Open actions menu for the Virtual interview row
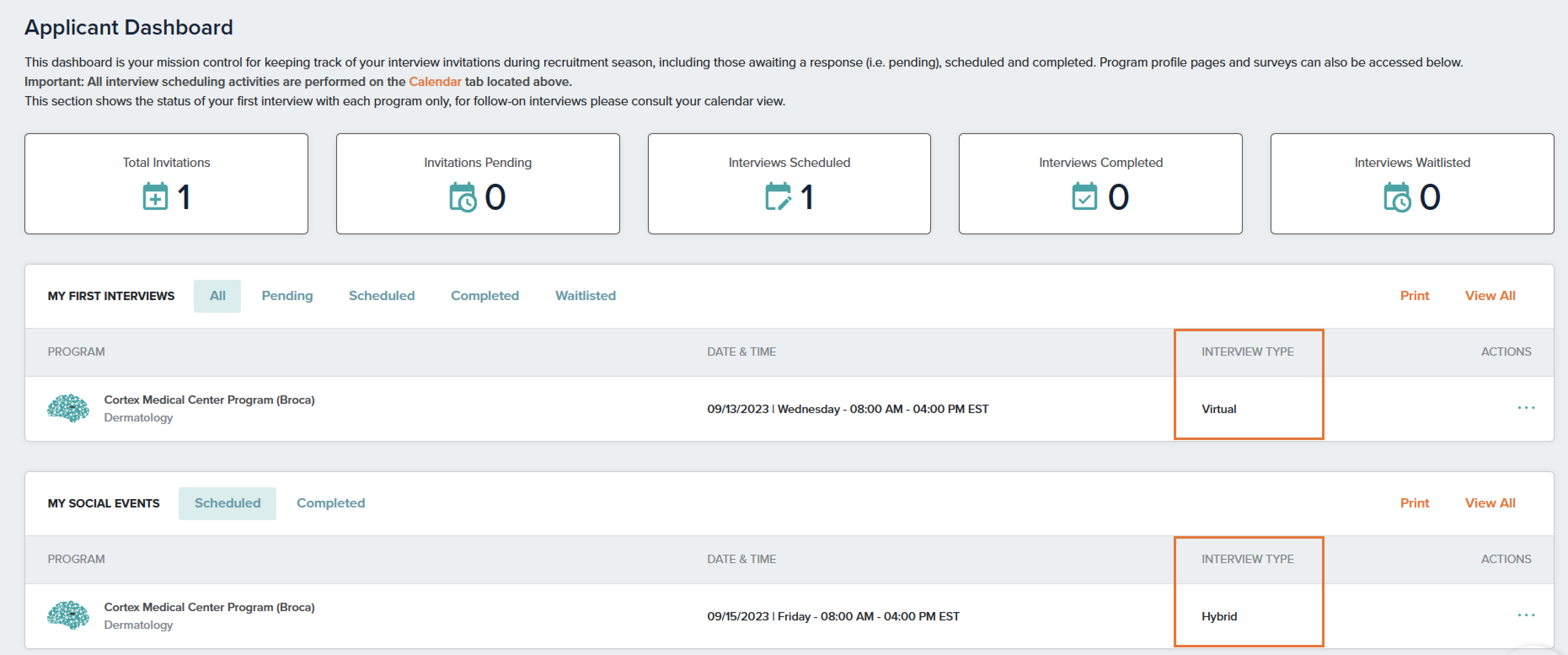Image resolution: width=1568 pixels, height=655 pixels. pyautogui.click(x=1525, y=408)
